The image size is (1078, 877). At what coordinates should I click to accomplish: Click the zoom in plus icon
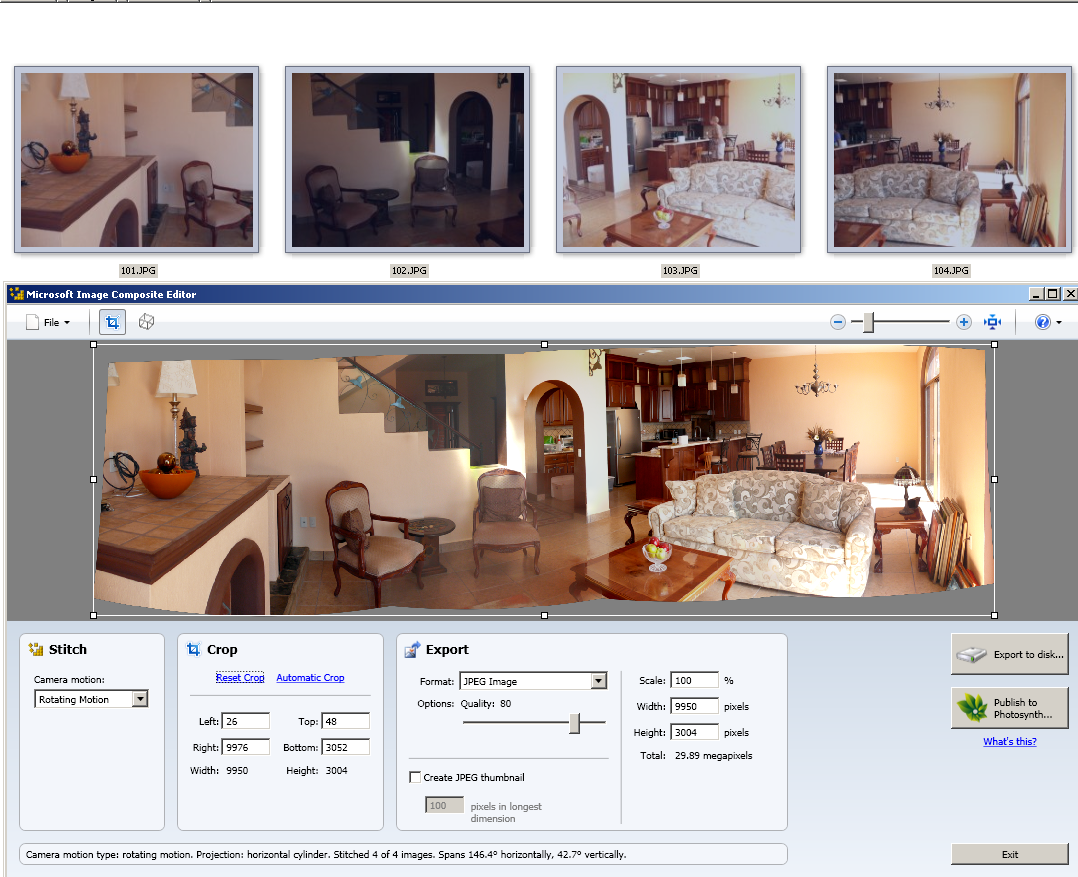coord(964,322)
